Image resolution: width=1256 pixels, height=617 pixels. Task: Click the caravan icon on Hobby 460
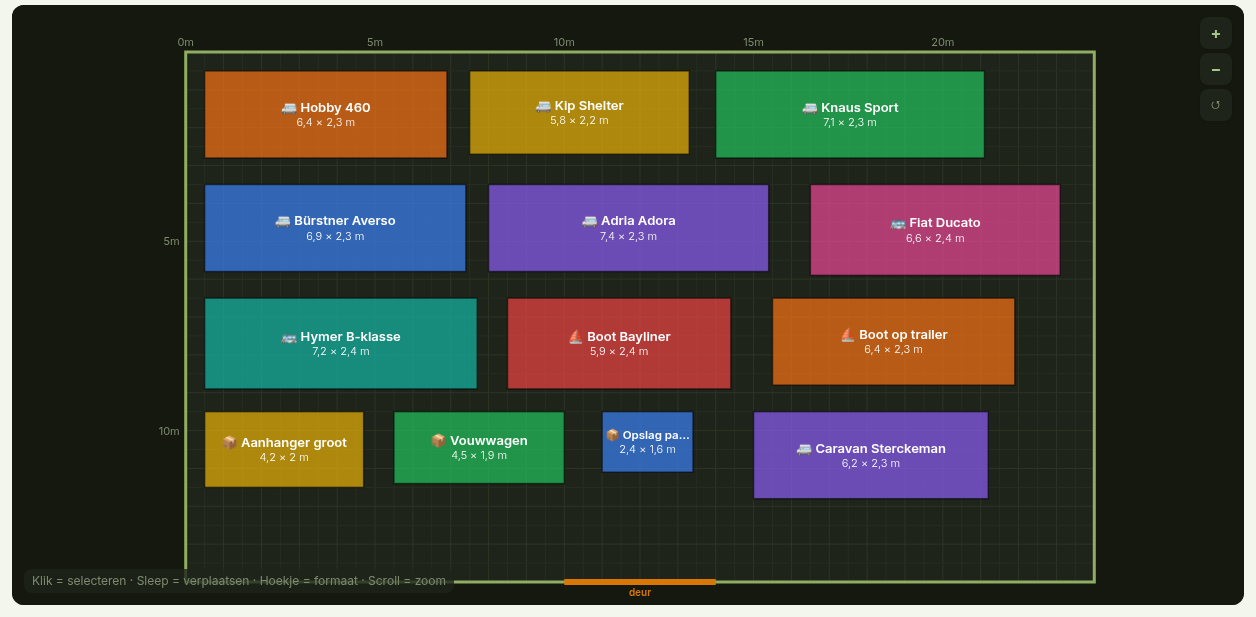point(289,108)
